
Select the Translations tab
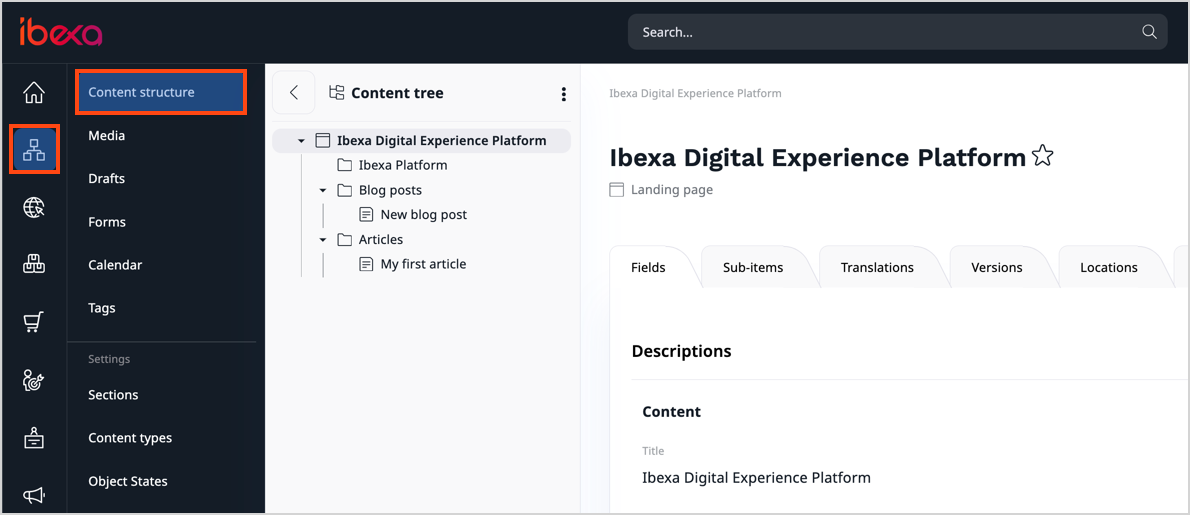coord(876,267)
